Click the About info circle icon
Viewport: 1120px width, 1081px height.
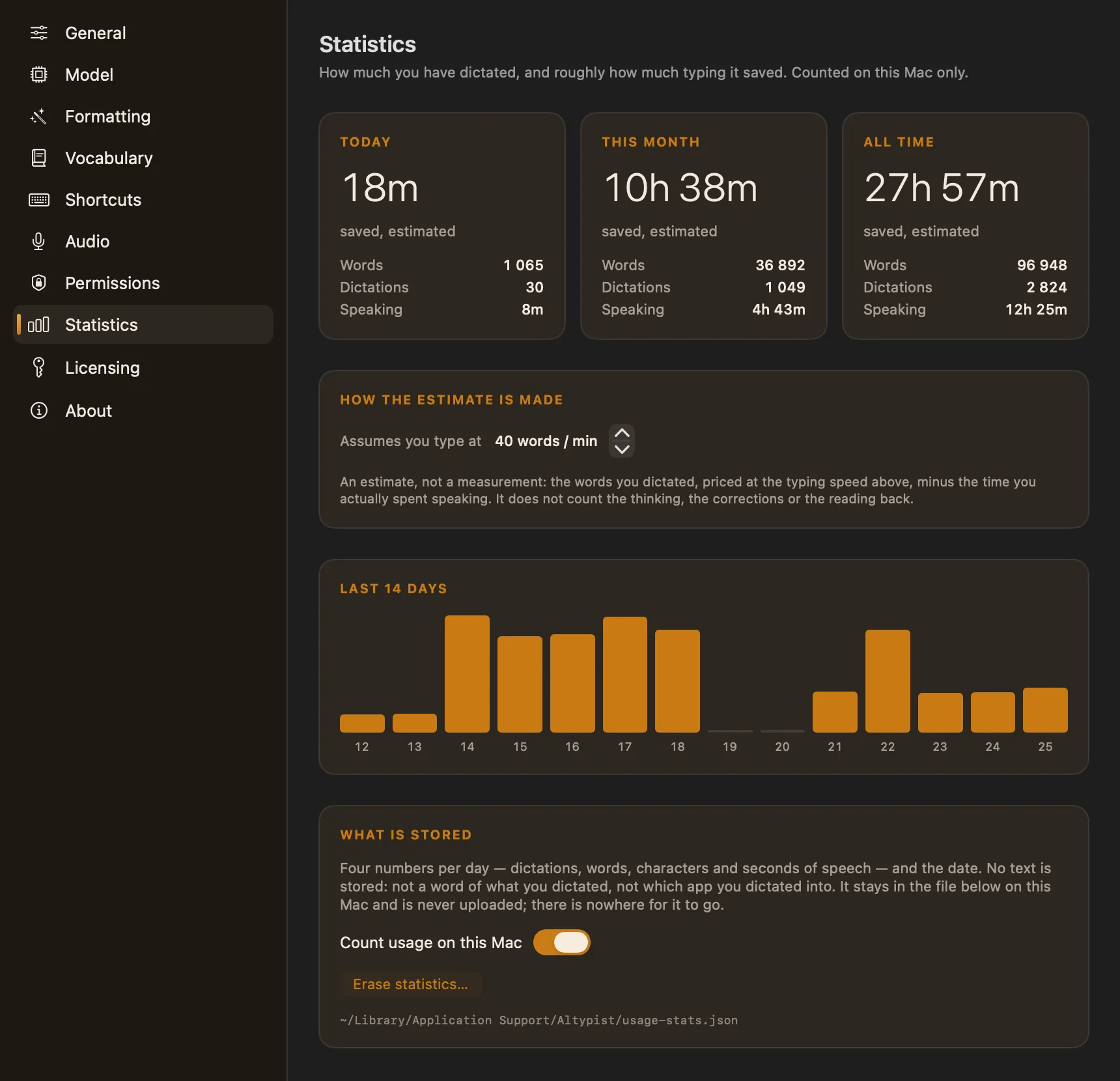coord(39,410)
